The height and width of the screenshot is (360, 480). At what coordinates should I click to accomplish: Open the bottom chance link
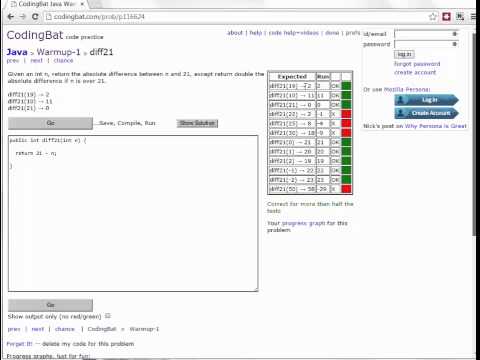65,329
